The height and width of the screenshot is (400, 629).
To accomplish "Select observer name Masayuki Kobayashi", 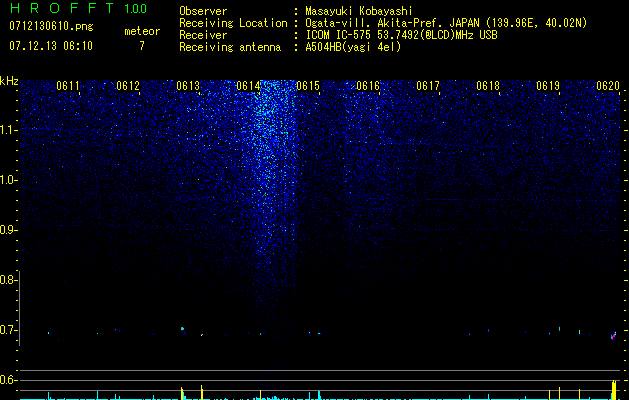I will [x=358, y=11].
